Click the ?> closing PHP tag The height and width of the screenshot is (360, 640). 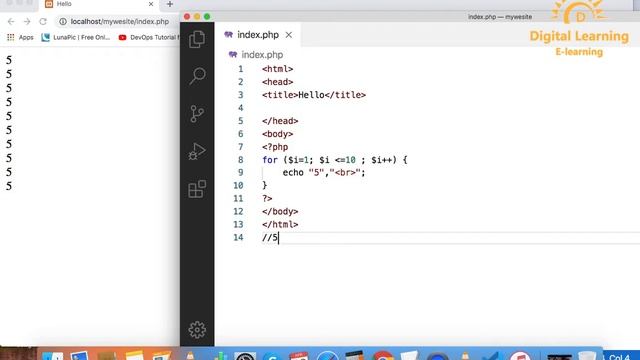[x=267, y=199]
